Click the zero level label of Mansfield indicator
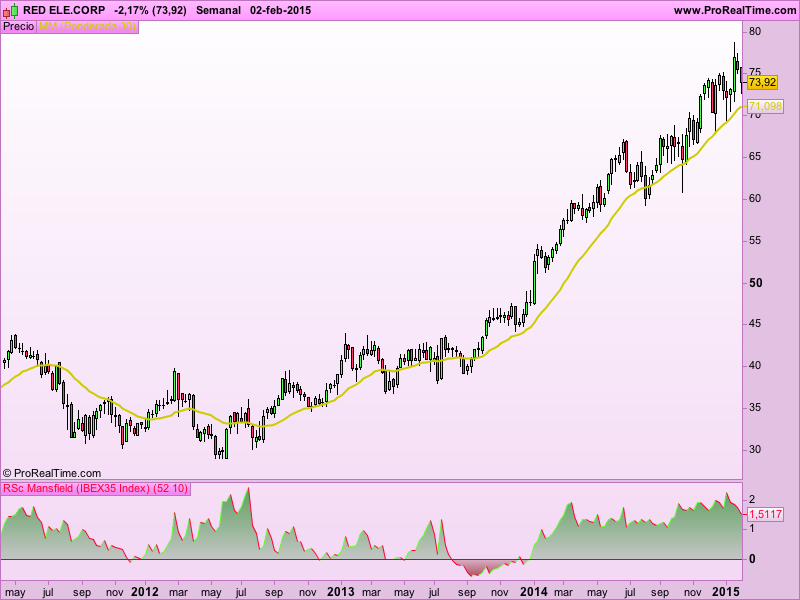 752,559
